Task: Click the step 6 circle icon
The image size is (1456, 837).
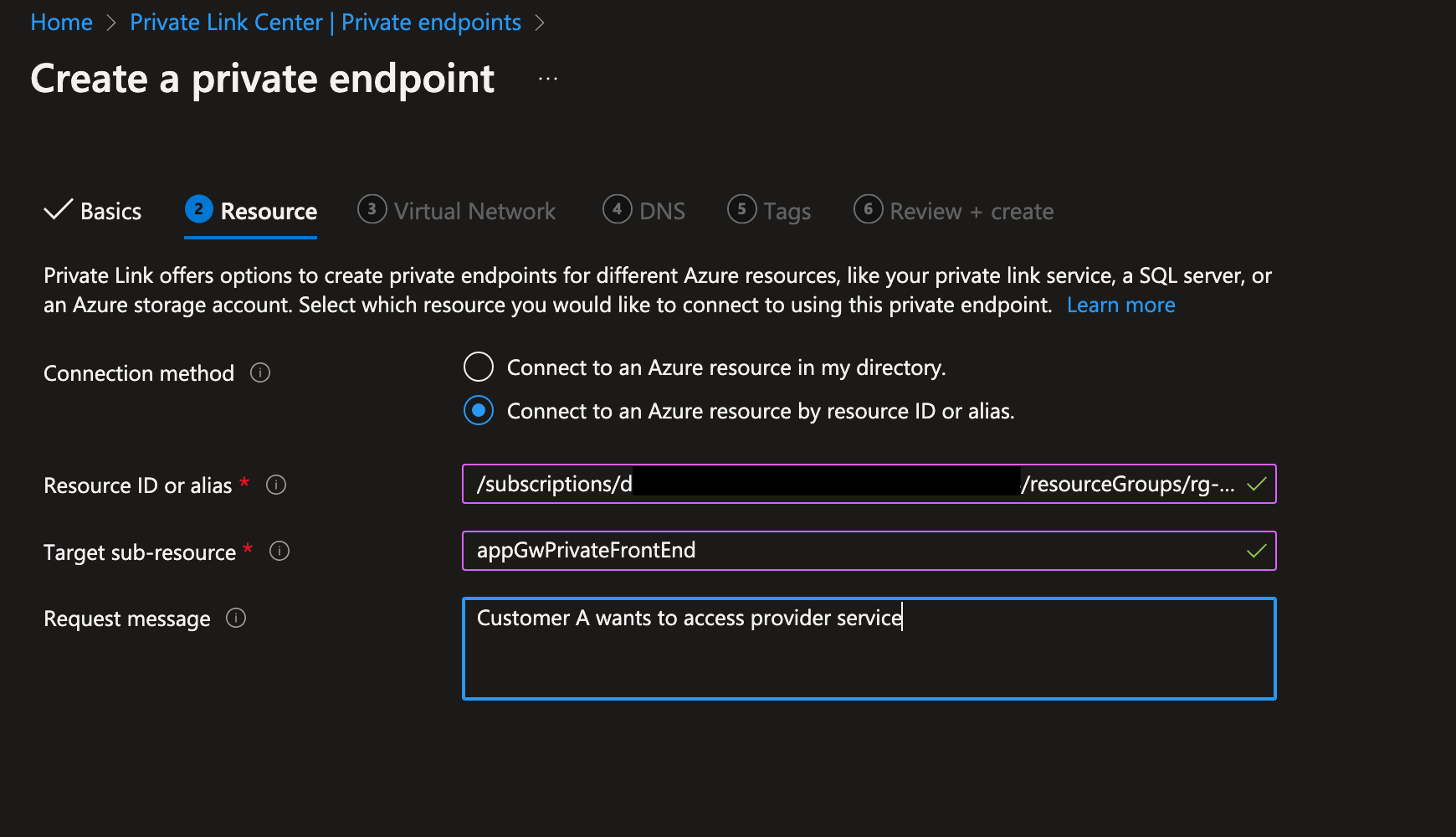Action: [x=868, y=209]
